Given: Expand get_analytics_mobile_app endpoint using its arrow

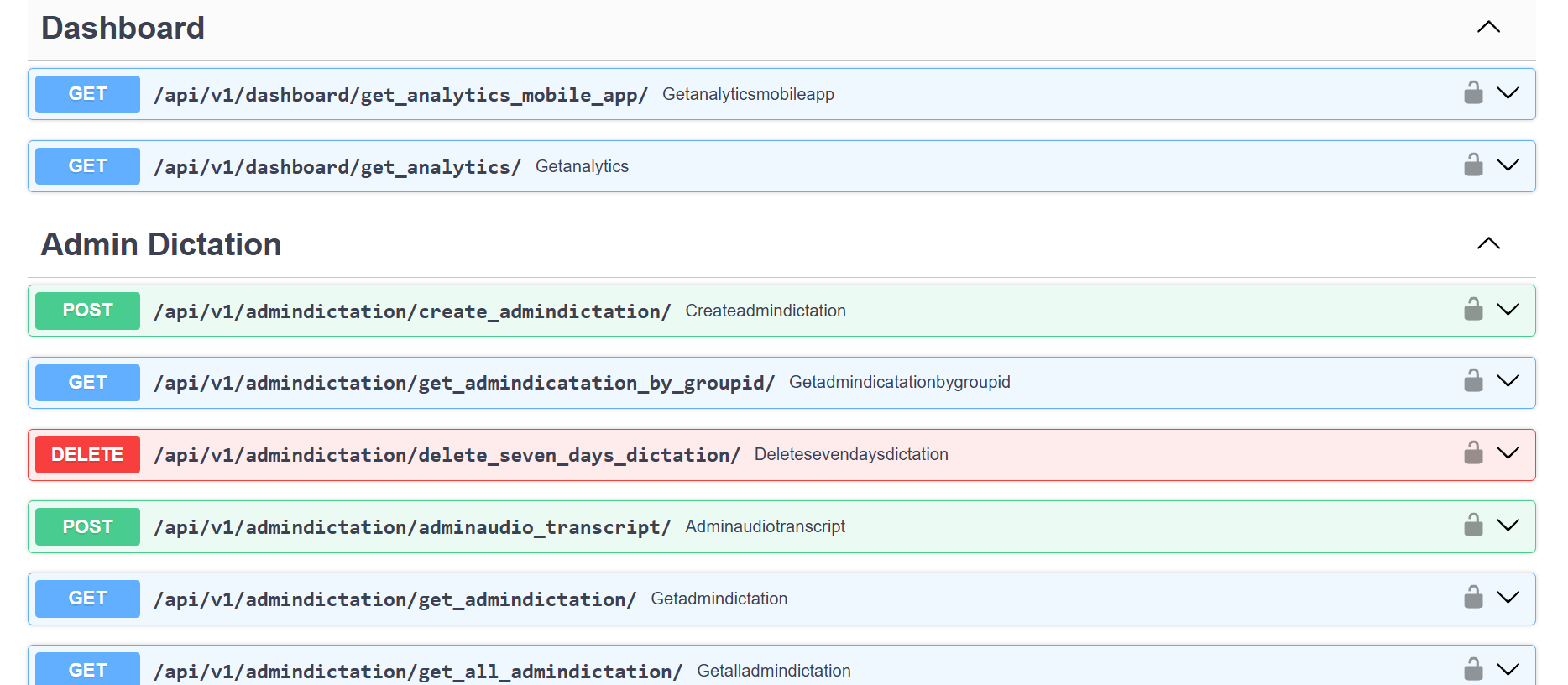Looking at the screenshot, I should pyautogui.click(x=1508, y=93).
